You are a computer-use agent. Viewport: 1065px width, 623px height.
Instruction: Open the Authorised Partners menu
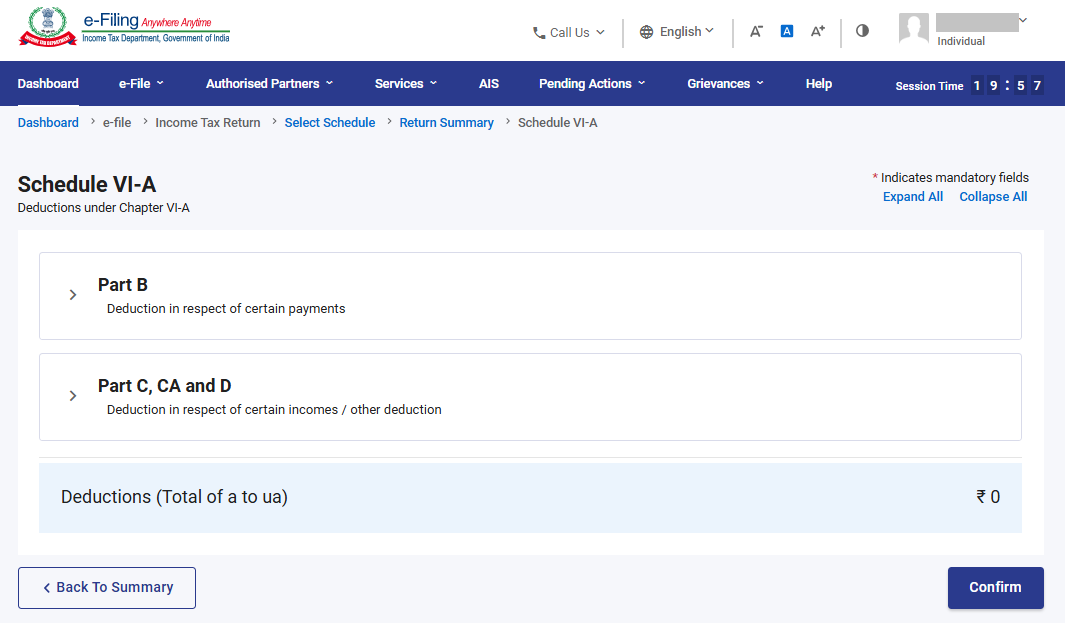270,84
